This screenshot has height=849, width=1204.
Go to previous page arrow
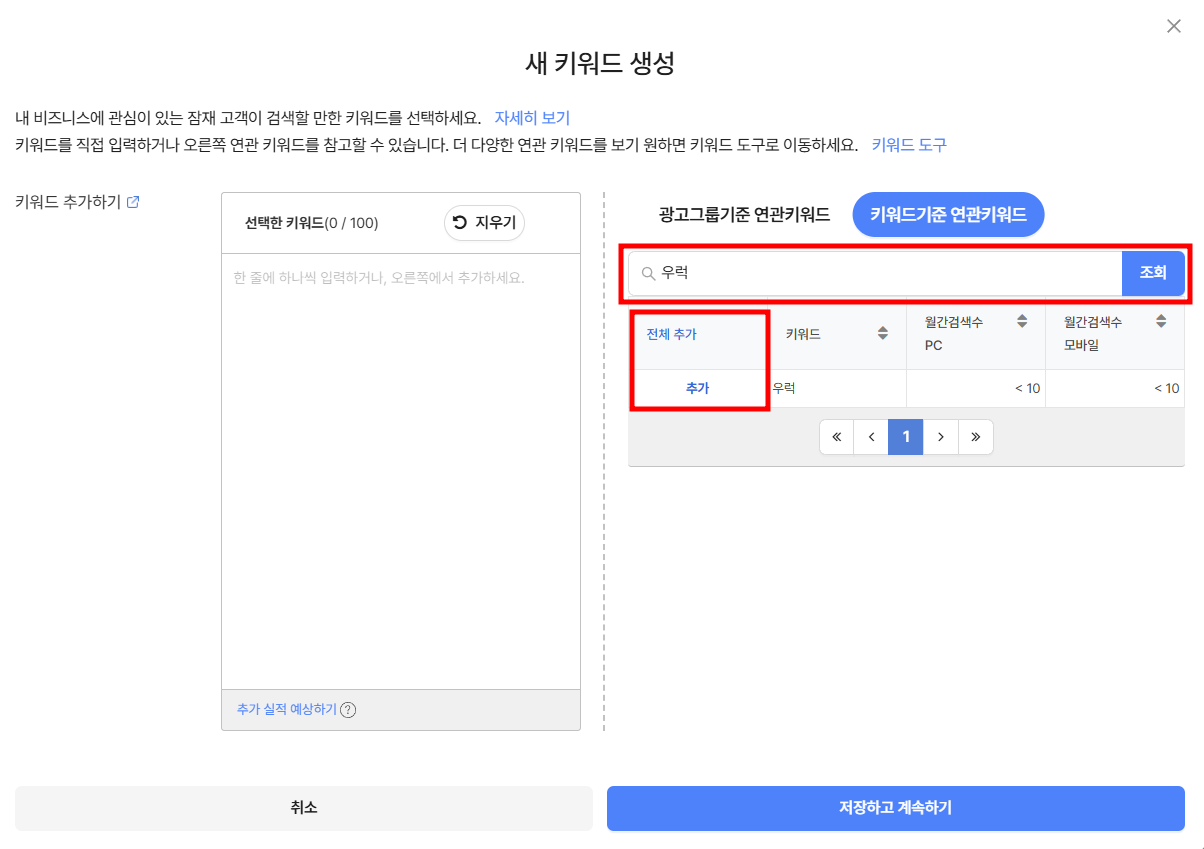pyautogui.click(x=871, y=437)
